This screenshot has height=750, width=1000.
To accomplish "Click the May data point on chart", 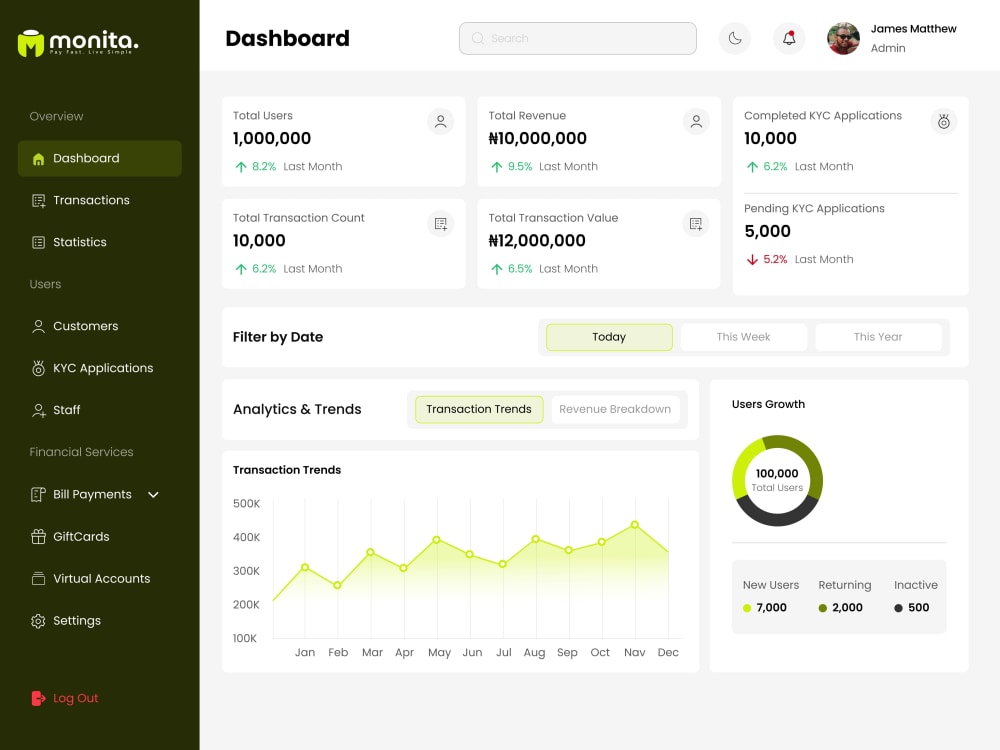I will coord(436,540).
